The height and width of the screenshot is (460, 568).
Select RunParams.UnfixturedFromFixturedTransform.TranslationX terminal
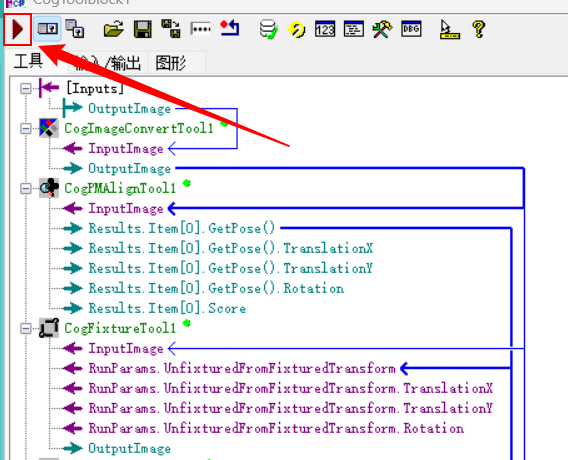(291, 389)
